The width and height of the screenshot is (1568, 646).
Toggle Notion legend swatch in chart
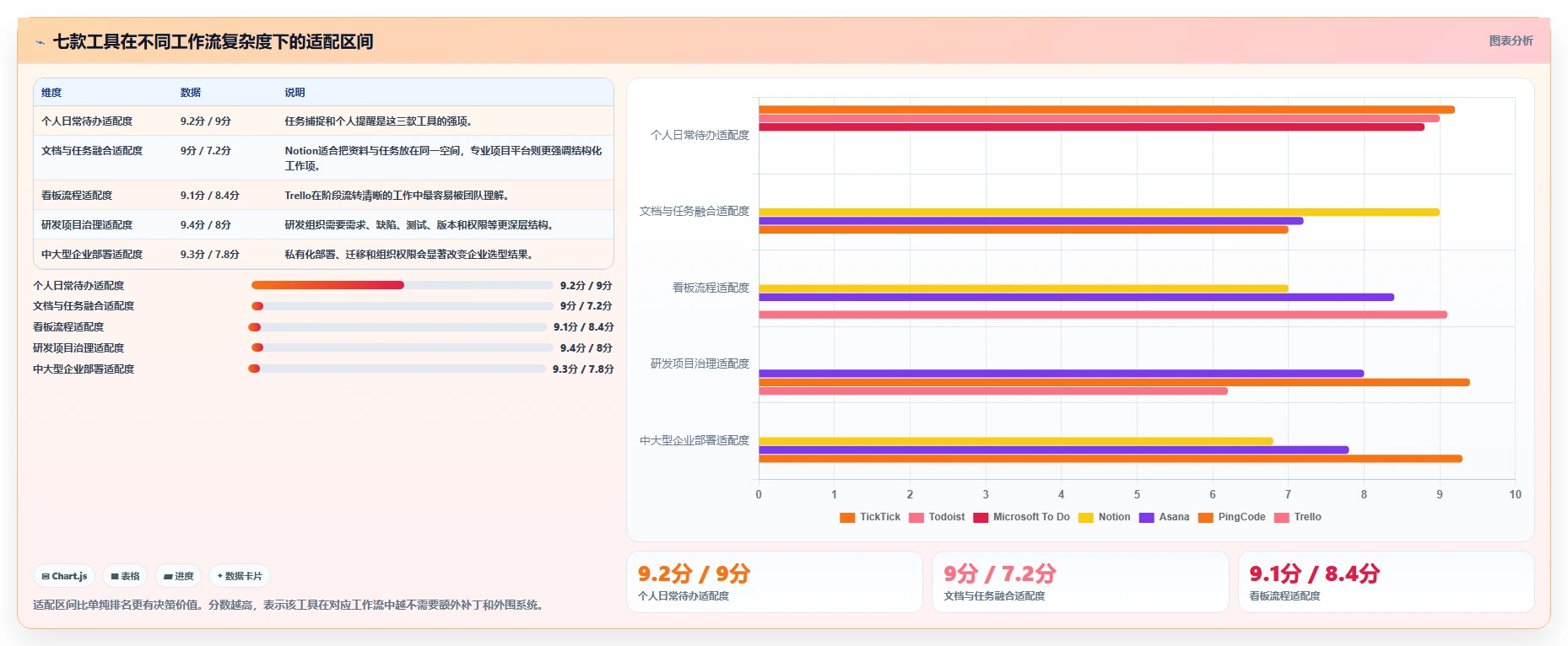(x=1086, y=517)
